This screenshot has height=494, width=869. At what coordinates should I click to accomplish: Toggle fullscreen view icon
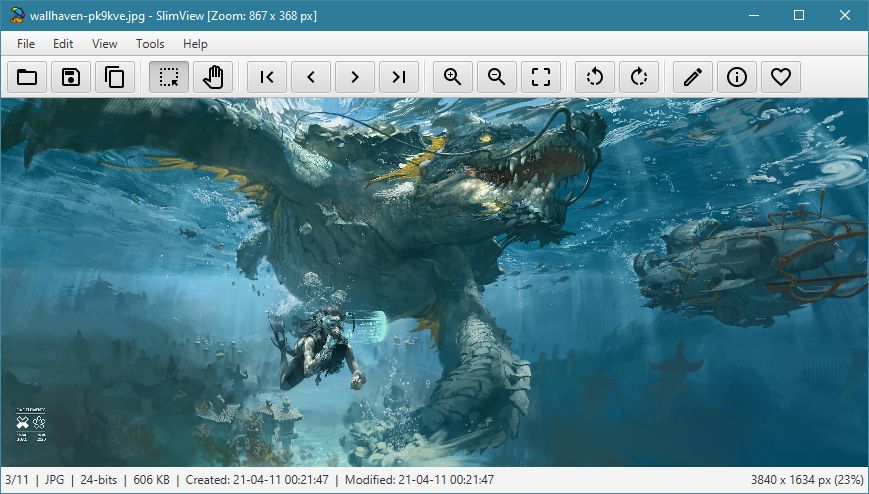click(x=541, y=77)
